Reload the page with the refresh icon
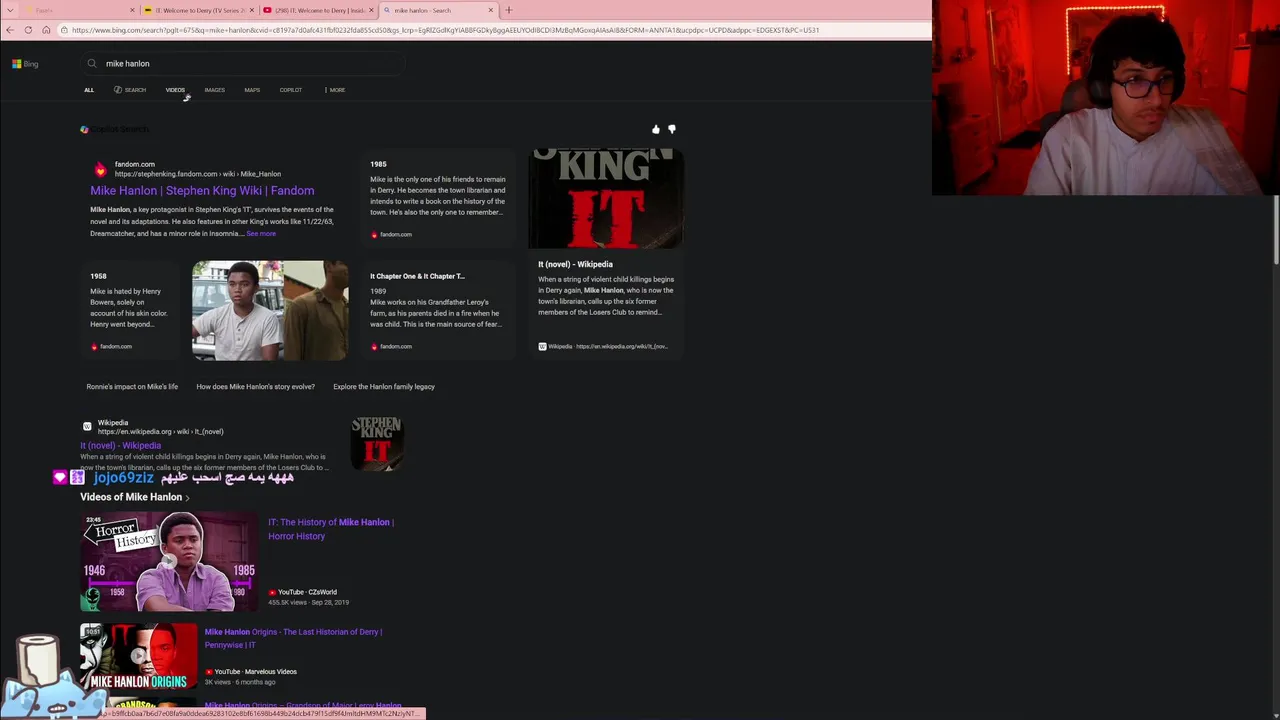Image resolution: width=1280 pixels, height=720 pixels. coord(28,30)
